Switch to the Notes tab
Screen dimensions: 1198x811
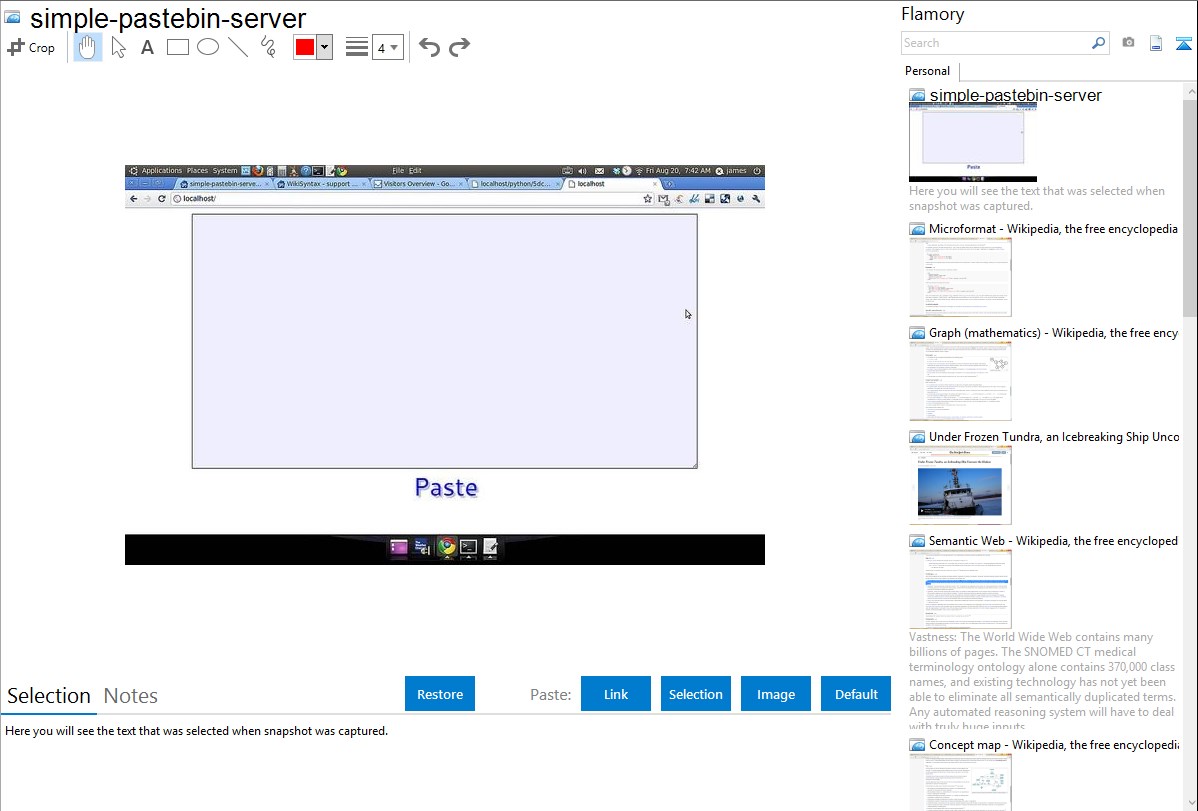click(x=131, y=696)
